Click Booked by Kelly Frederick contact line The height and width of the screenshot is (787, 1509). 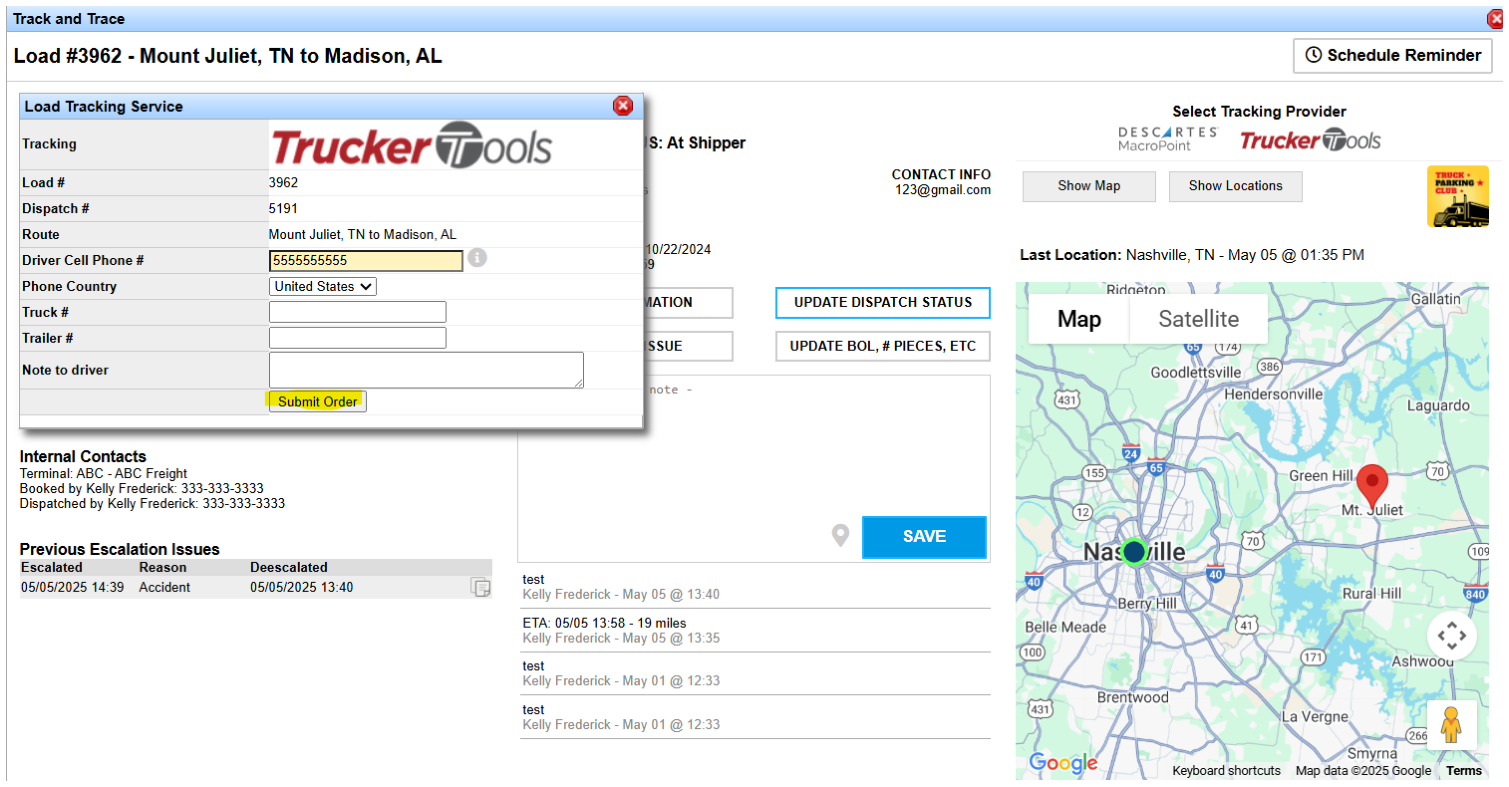142,488
